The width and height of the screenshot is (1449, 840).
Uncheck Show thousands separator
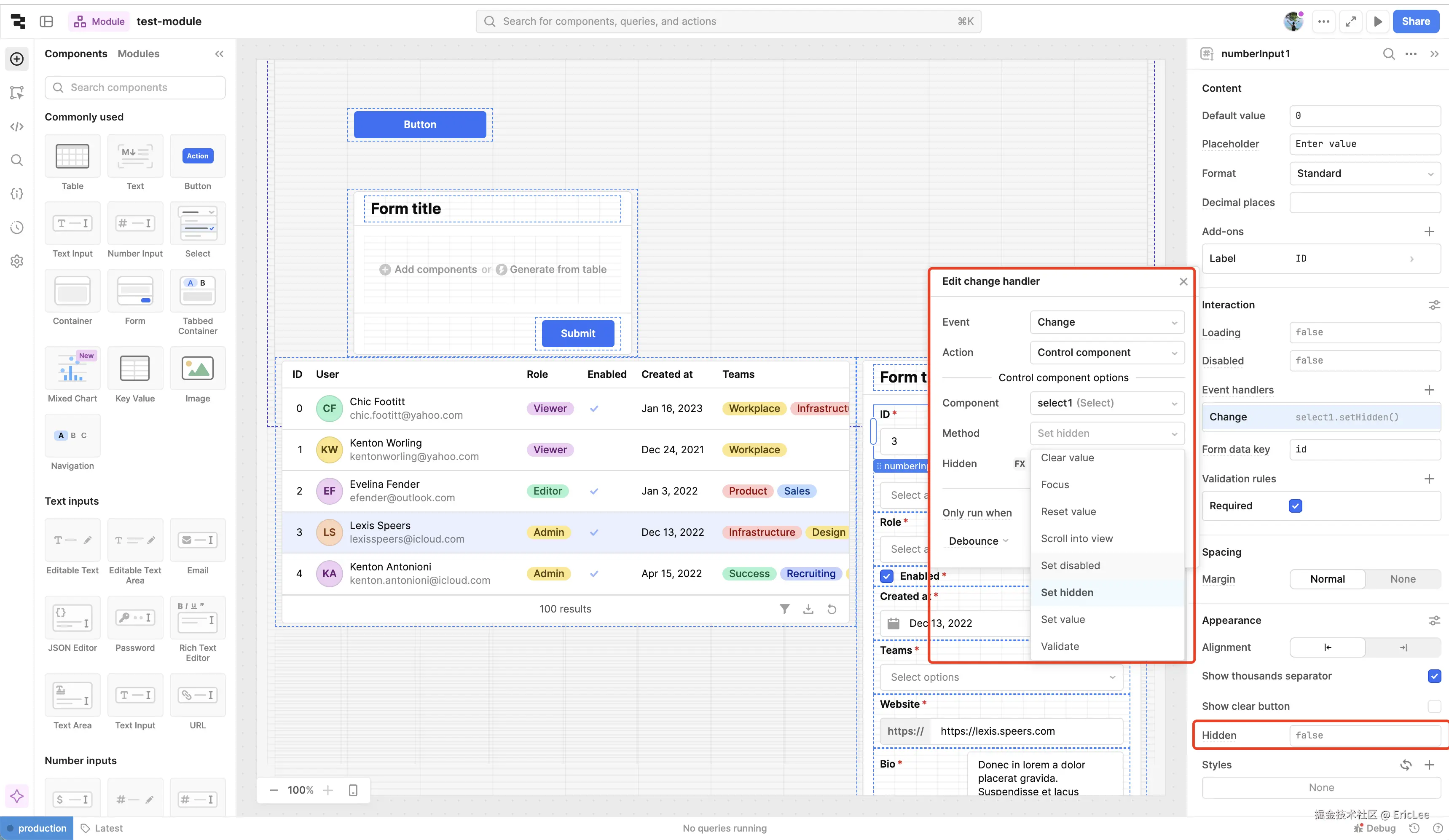[1434, 676]
